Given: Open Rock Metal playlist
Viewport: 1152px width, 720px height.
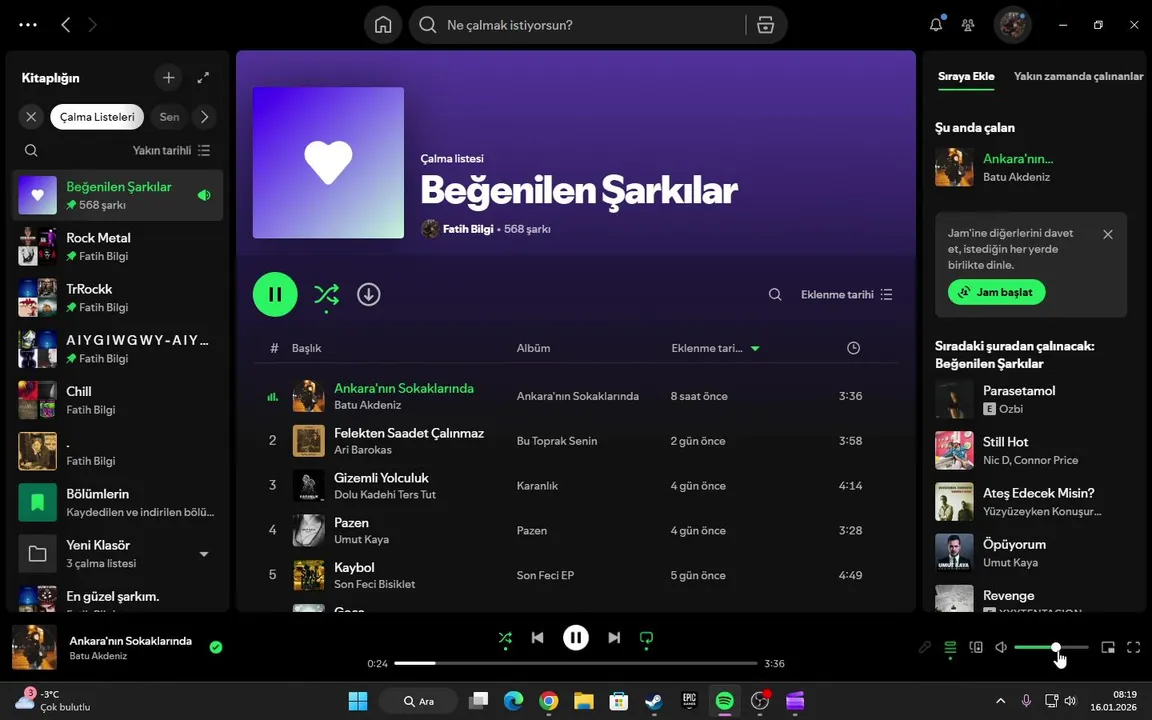Looking at the screenshot, I should (x=118, y=246).
